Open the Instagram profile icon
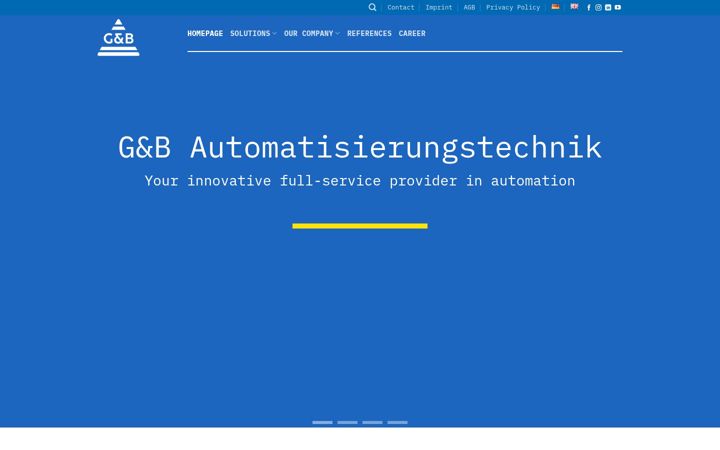Screen dimensions: 720x450 (x=598, y=7)
